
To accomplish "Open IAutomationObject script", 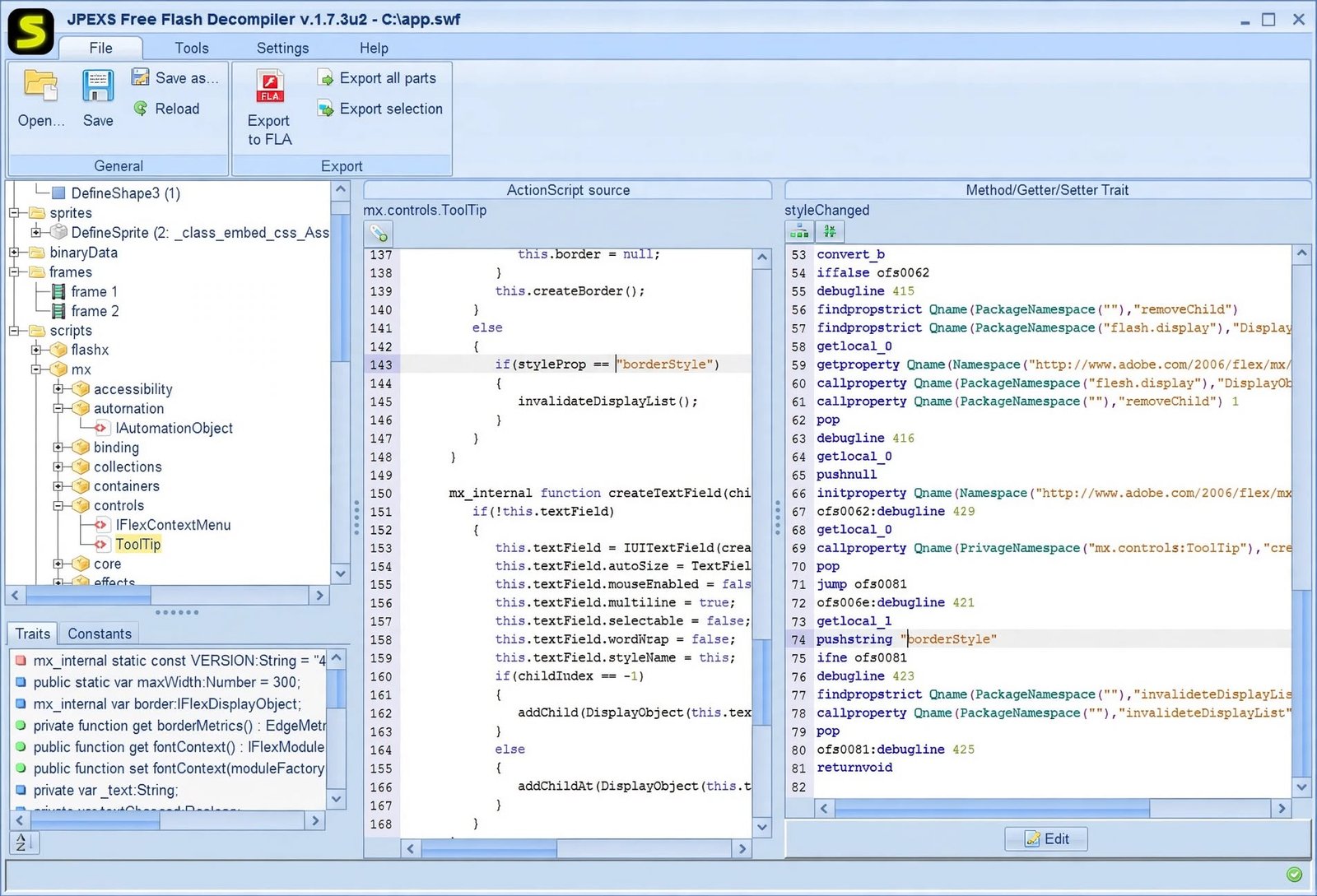I will click(164, 428).
